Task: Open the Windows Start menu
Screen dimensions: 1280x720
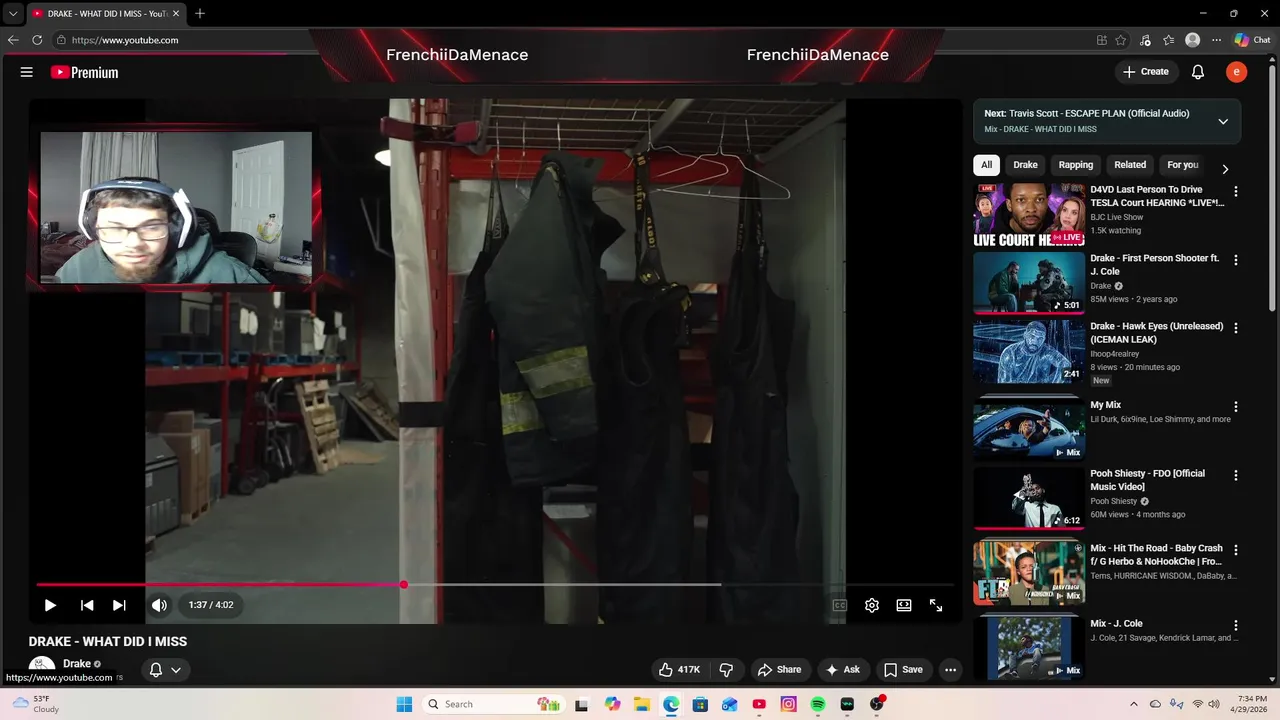Action: [404, 704]
